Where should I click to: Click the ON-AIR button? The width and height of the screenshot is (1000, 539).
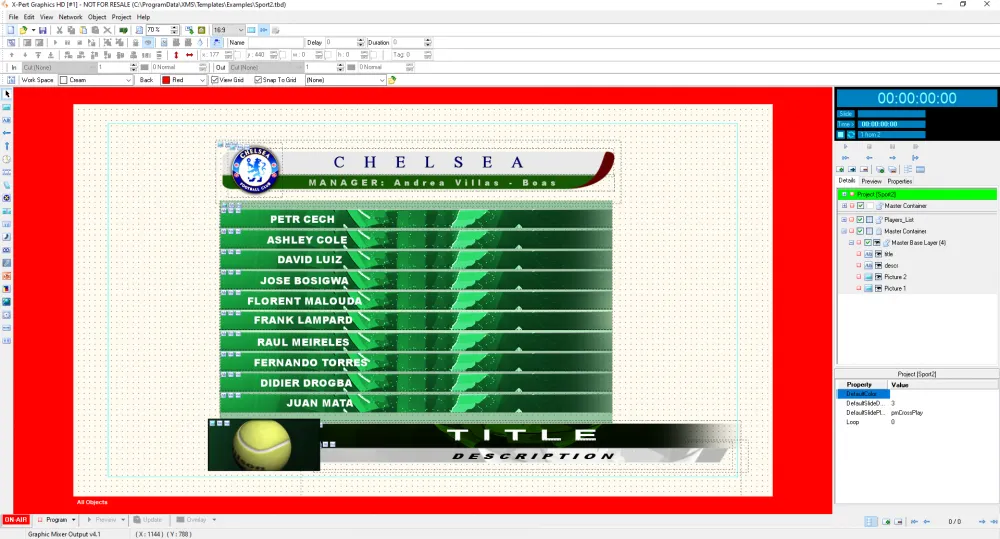(x=15, y=520)
